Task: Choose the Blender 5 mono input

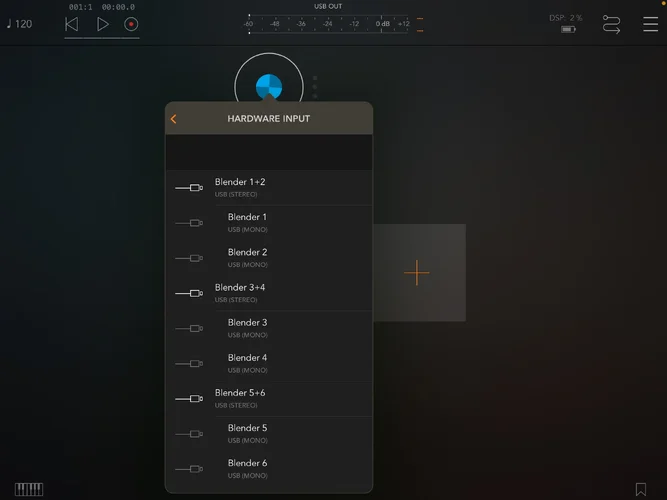Action: tap(269, 434)
